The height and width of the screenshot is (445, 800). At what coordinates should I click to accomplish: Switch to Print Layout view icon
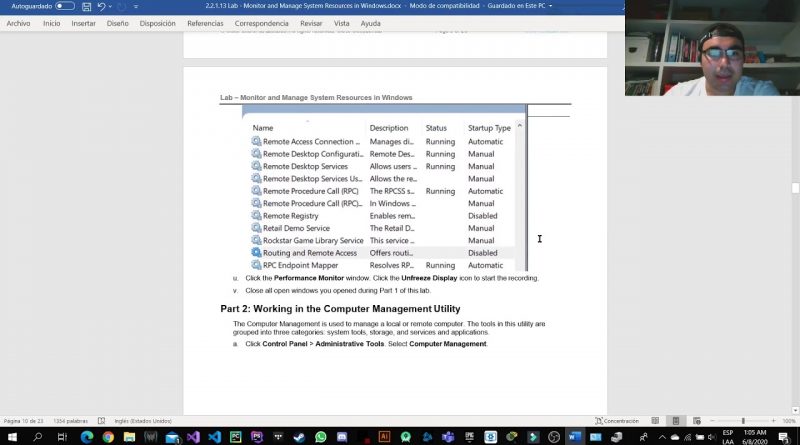click(x=676, y=421)
